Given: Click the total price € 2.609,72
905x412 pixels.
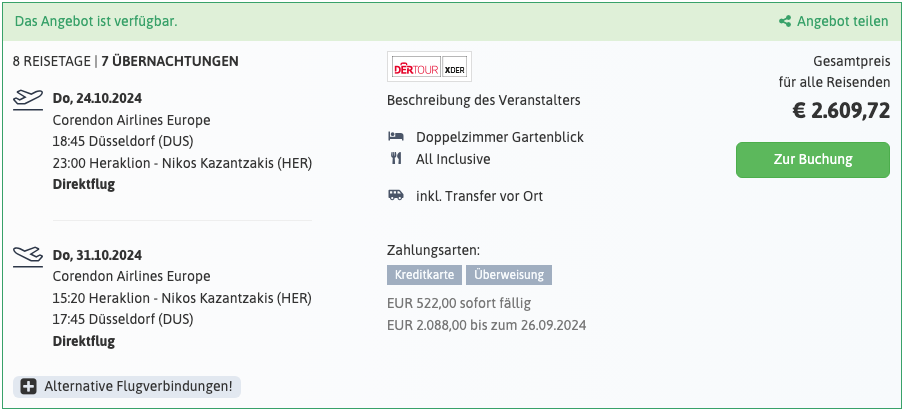Looking at the screenshot, I should [841, 111].
